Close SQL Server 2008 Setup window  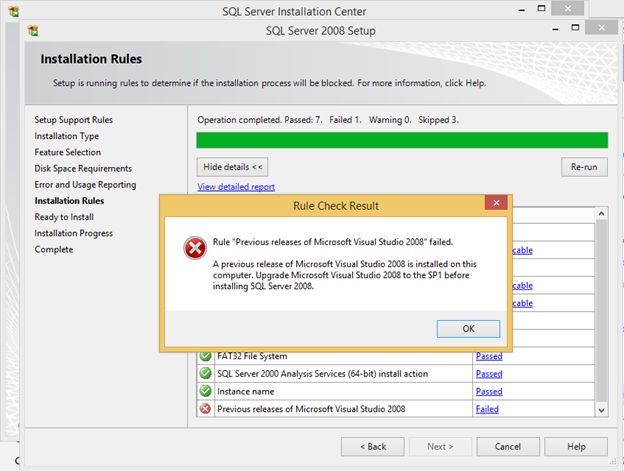tap(602, 27)
